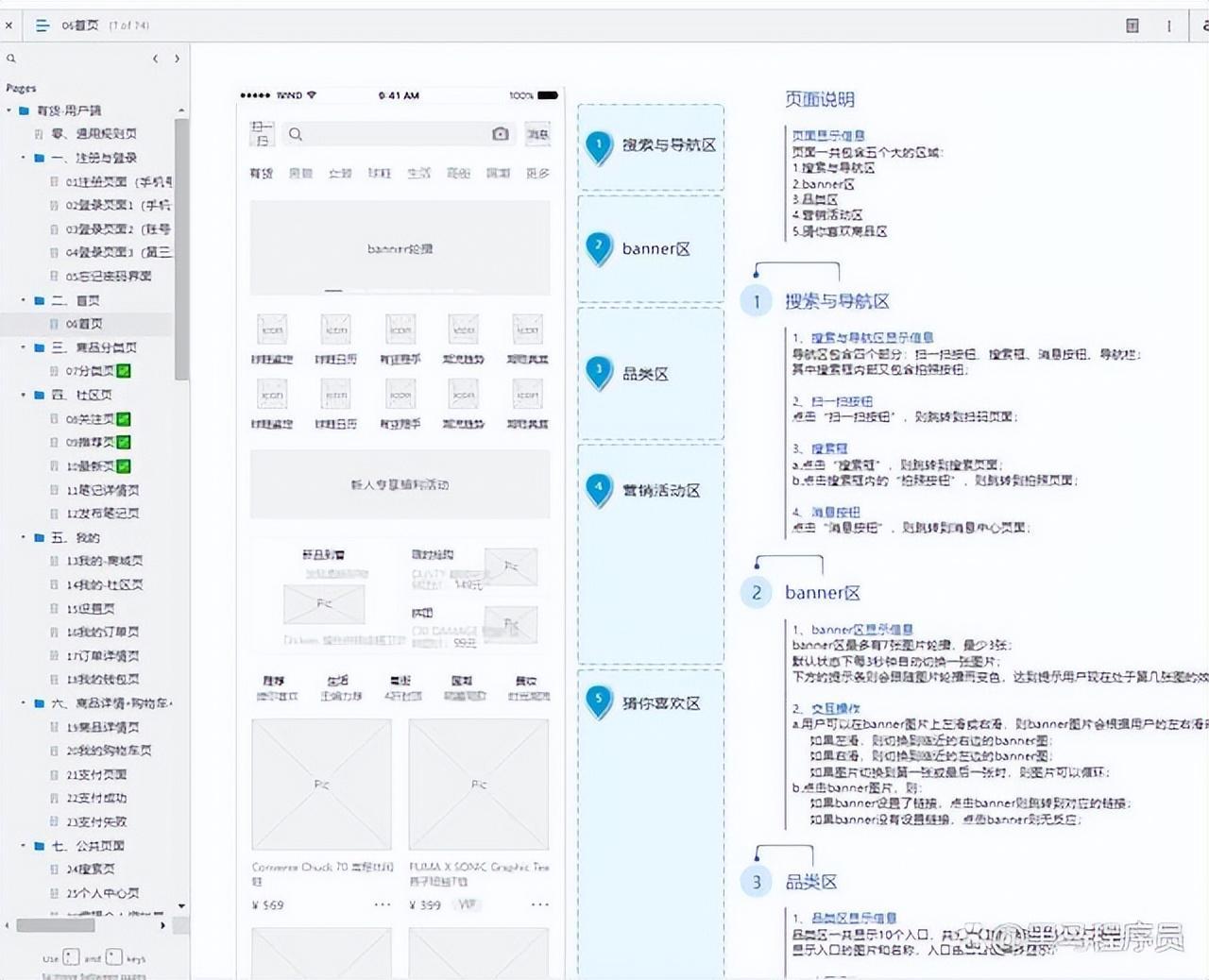Click green note icon beside 07分类页
Screen dimensions: 1209x980
(124, 371)
